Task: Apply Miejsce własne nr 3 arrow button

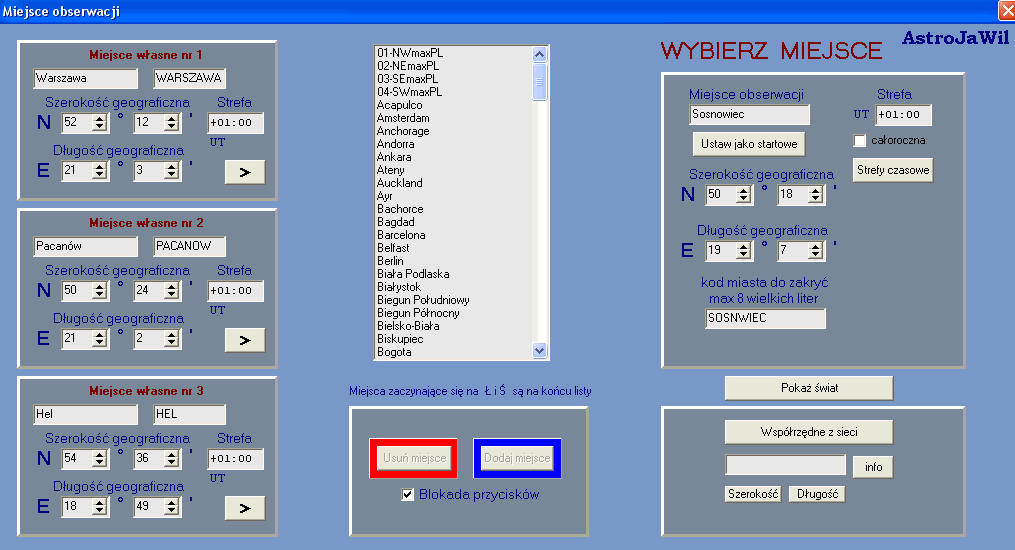Action: click(x=245, y=509)
